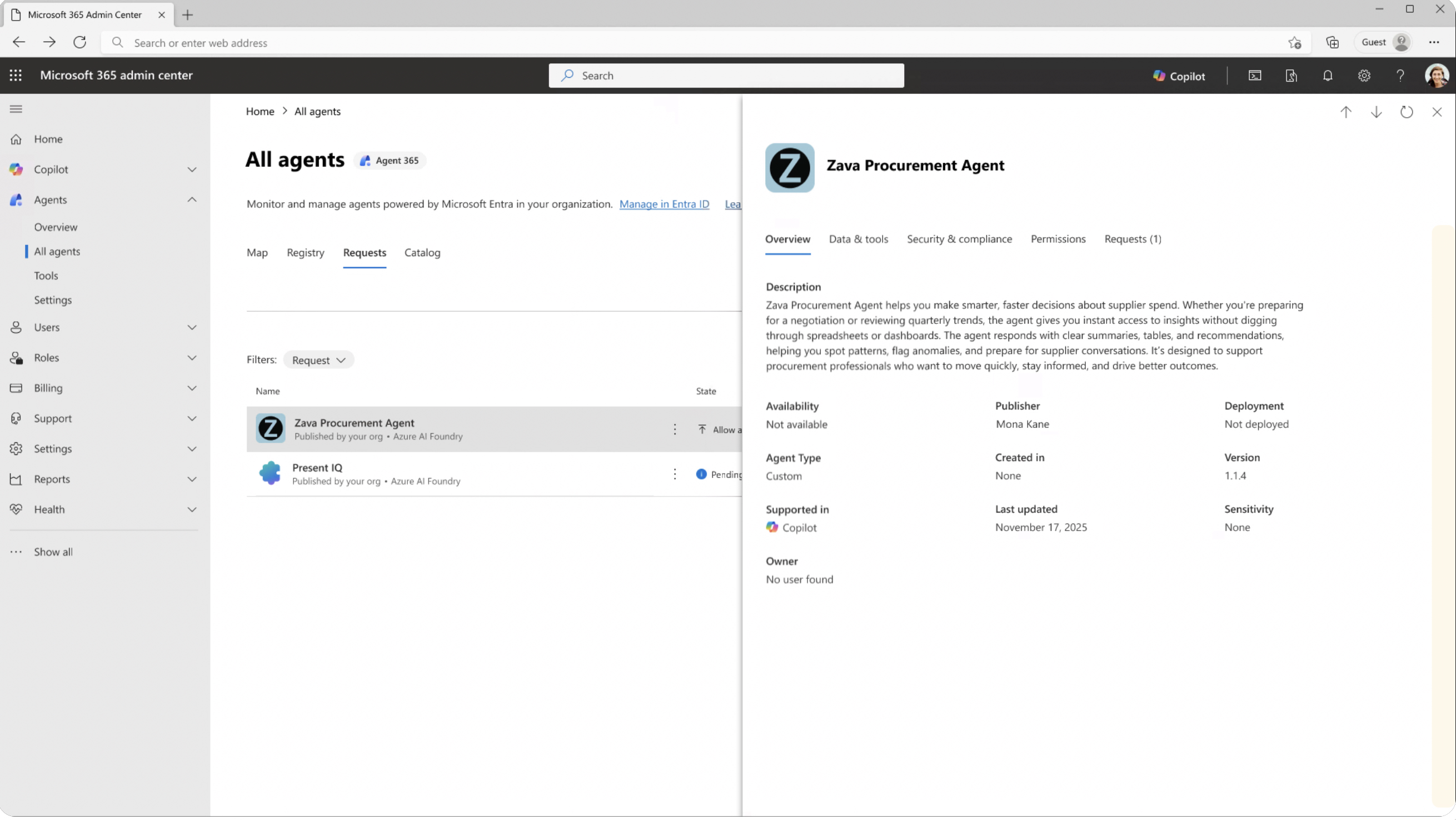Click Show all in the sidebar
This screenshot has width=1456, height=820.
point(53,552)
